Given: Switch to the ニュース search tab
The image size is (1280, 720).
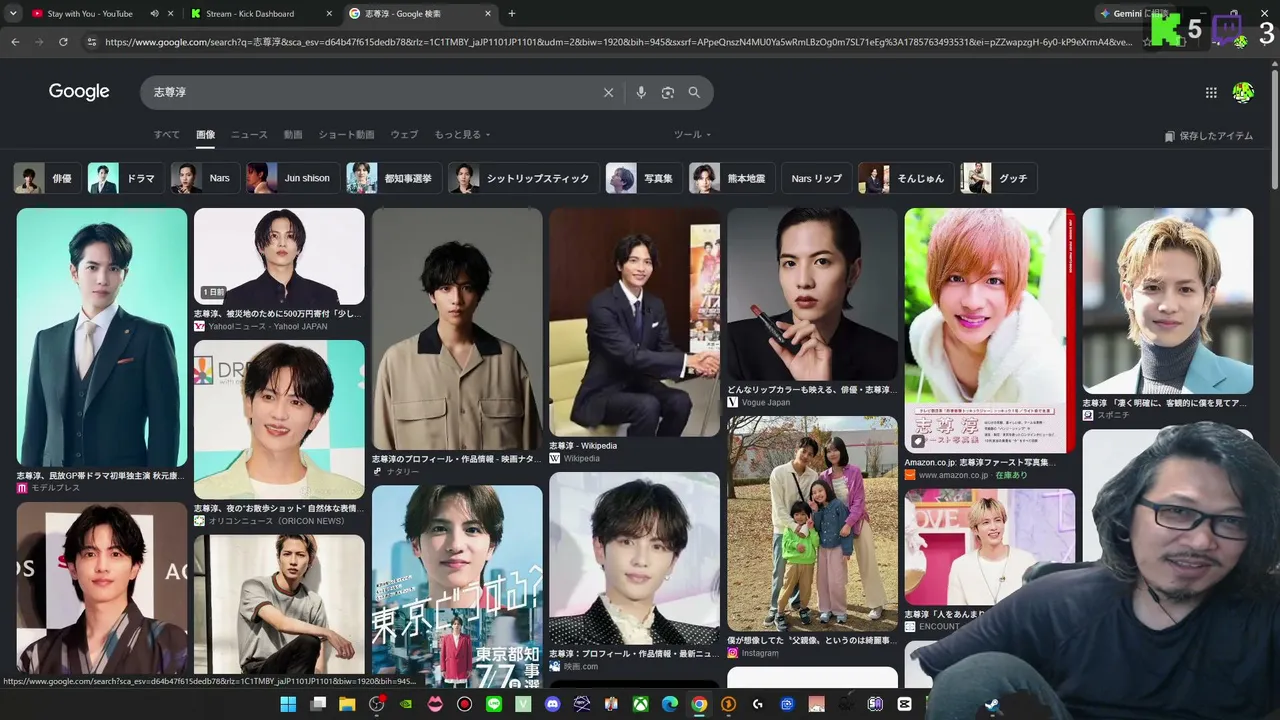Looking at the screenshot, I should point(249,135).
